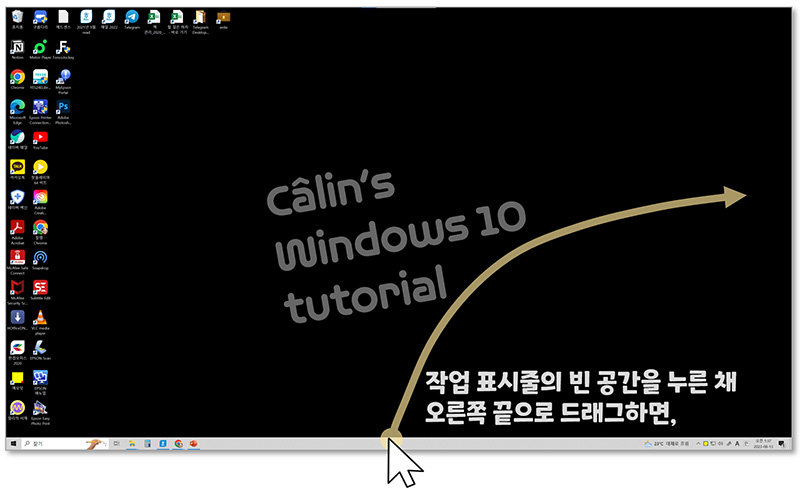800x497 pixels.
Task: Open the volume control in system tray
Action: [720, 444]
